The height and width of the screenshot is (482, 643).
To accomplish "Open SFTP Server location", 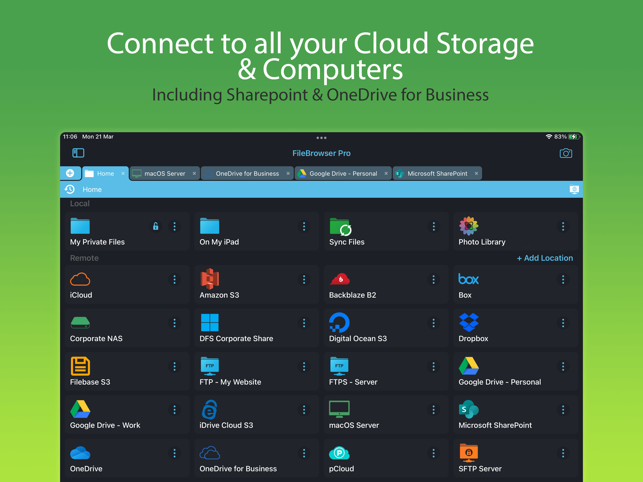I will pos(515,458).
